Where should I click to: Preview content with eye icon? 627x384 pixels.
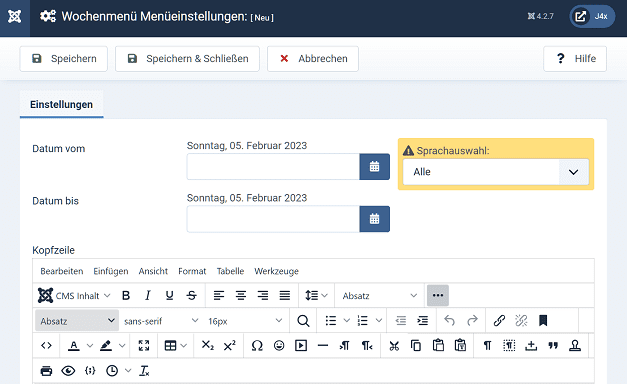68,371
